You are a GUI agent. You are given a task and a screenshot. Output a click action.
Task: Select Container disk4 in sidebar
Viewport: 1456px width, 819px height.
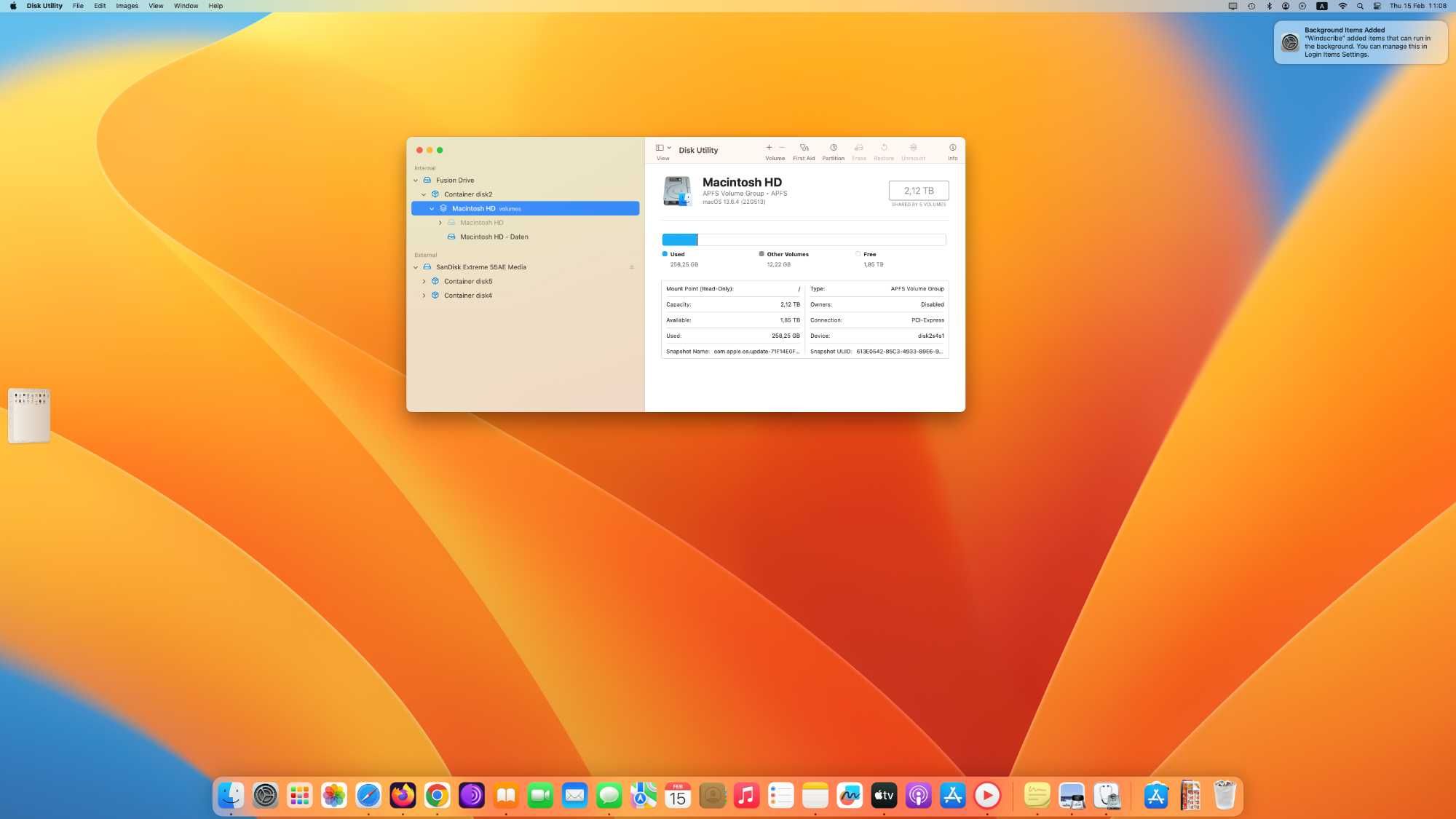tap(525, 296)
